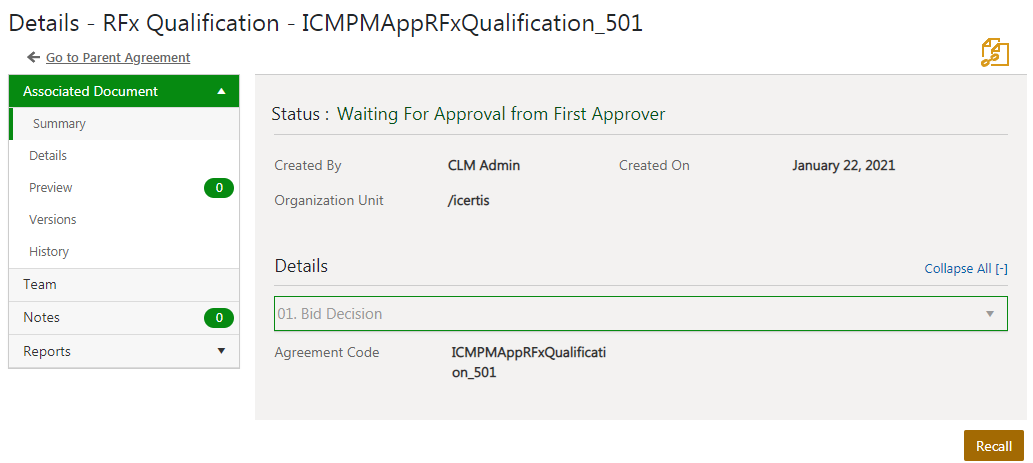Open the Team section
This screenshot has height=463, width=1033.
coord(40,285)
